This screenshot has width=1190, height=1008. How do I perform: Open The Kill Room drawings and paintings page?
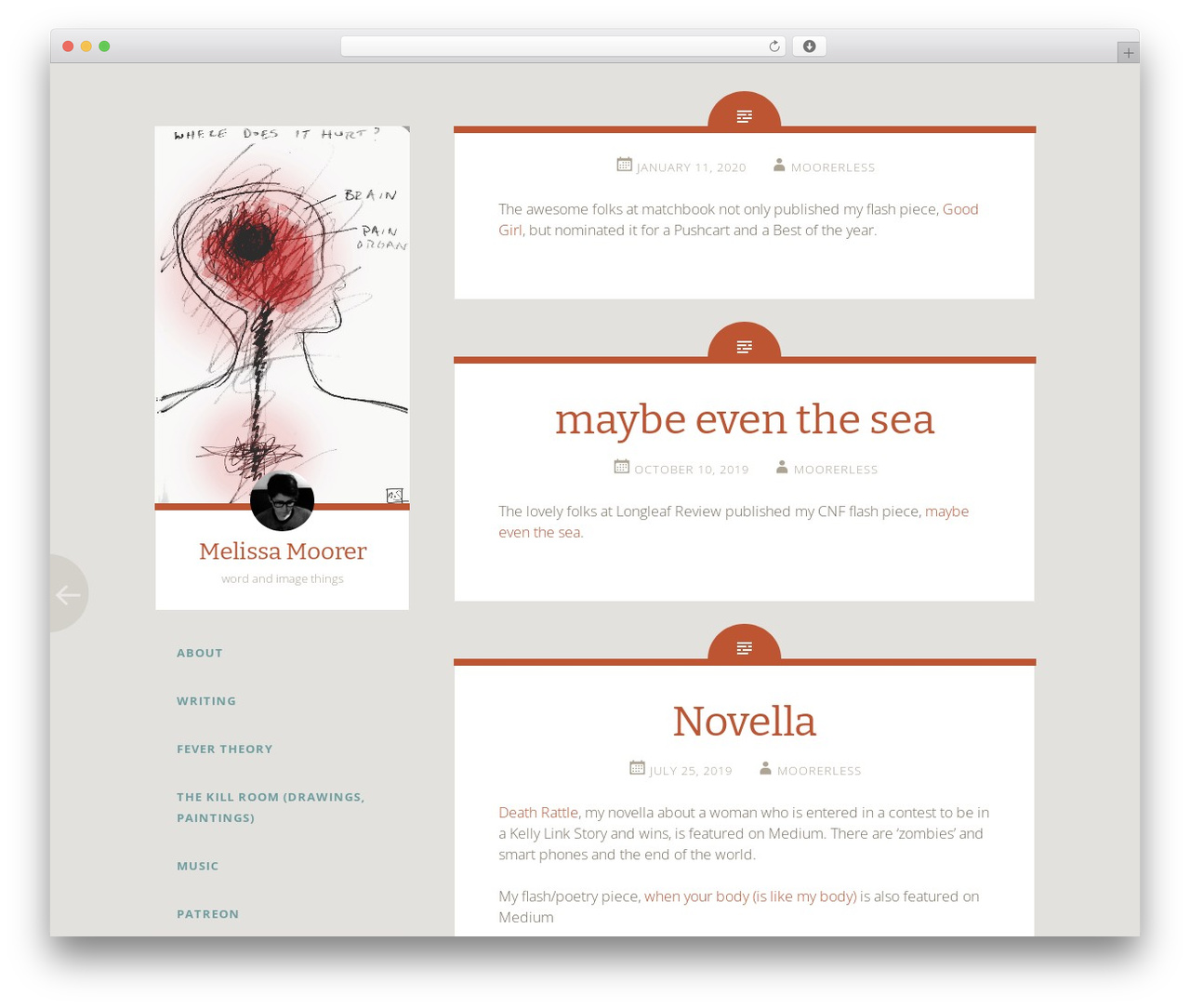coord(271,807)
